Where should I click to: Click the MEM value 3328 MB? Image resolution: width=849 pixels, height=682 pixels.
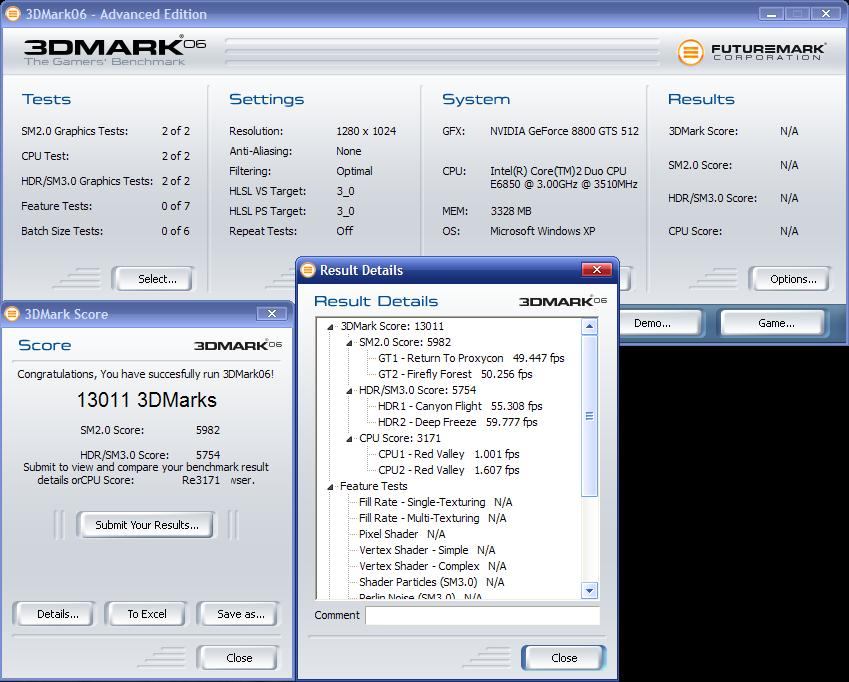click(x=511, y=211)
